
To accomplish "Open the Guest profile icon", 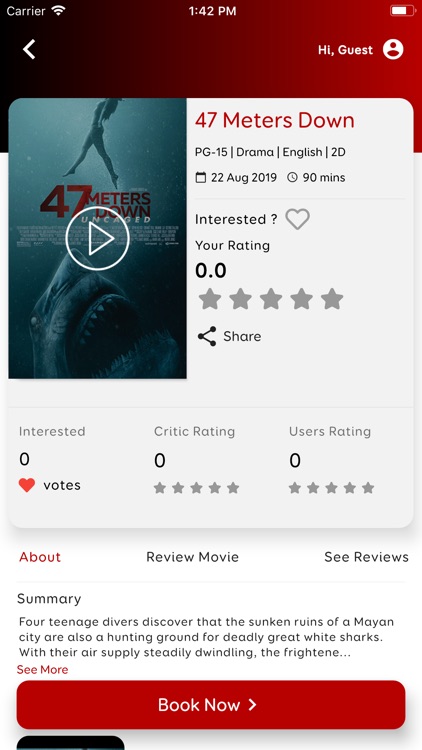I will click(393, 49).
